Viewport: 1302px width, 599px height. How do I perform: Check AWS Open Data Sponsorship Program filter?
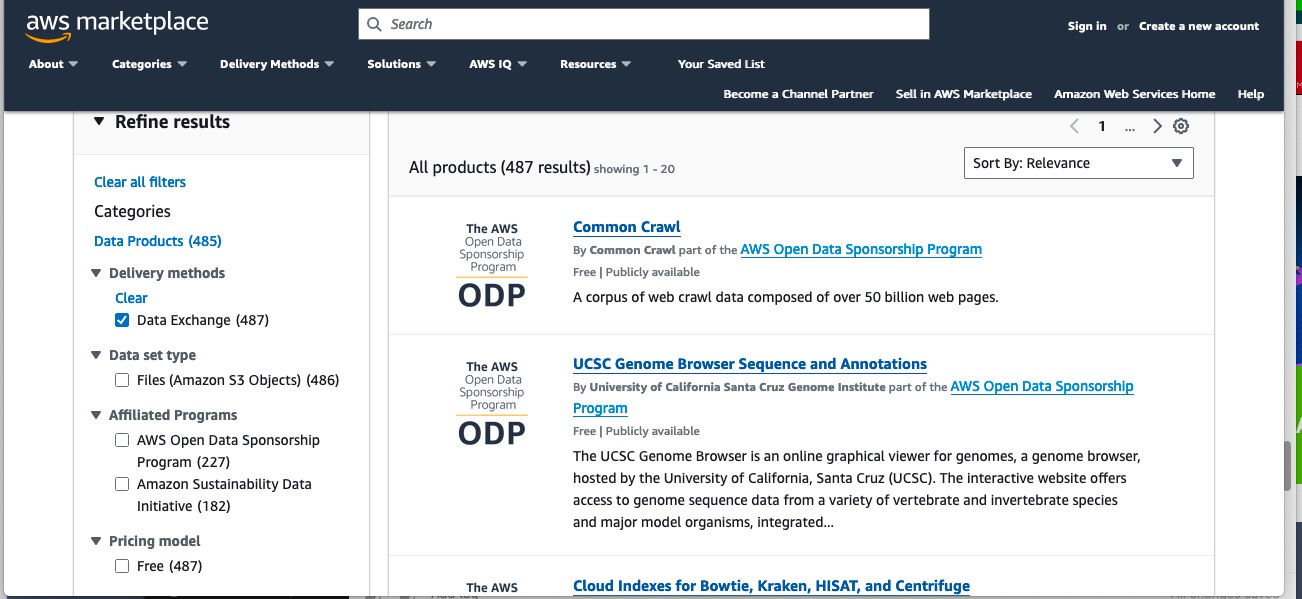coord(121,439)
